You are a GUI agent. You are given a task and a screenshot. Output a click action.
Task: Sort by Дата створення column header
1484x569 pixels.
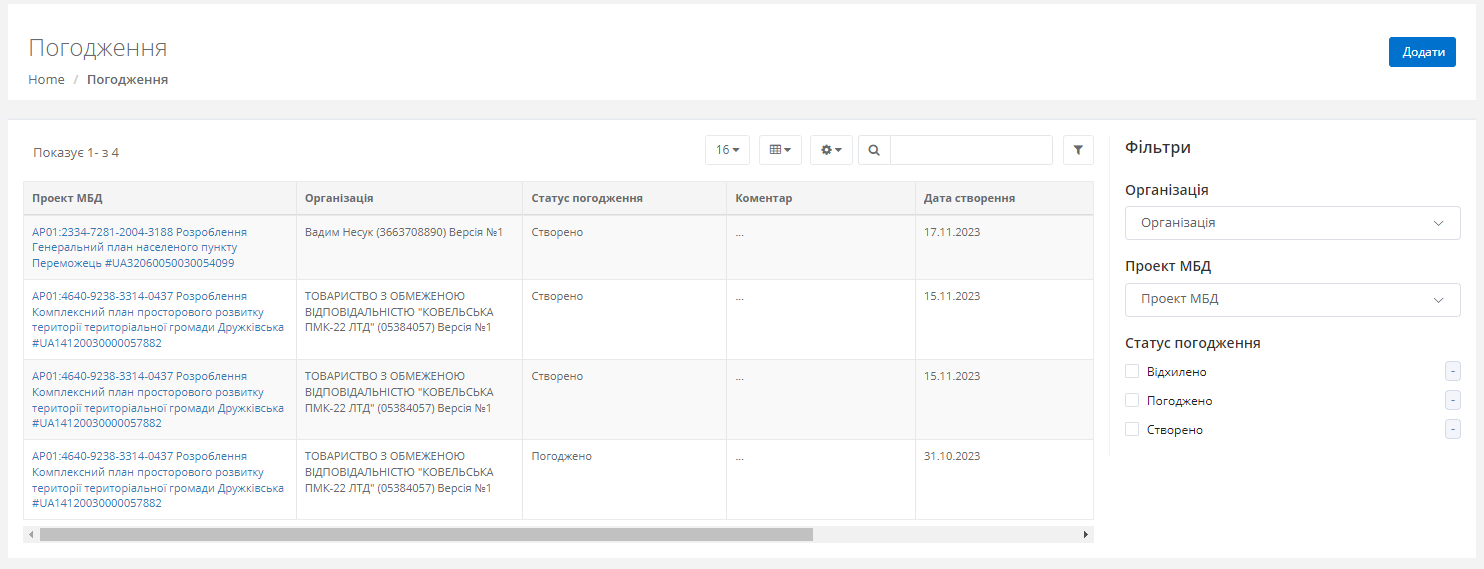(969, 198)
